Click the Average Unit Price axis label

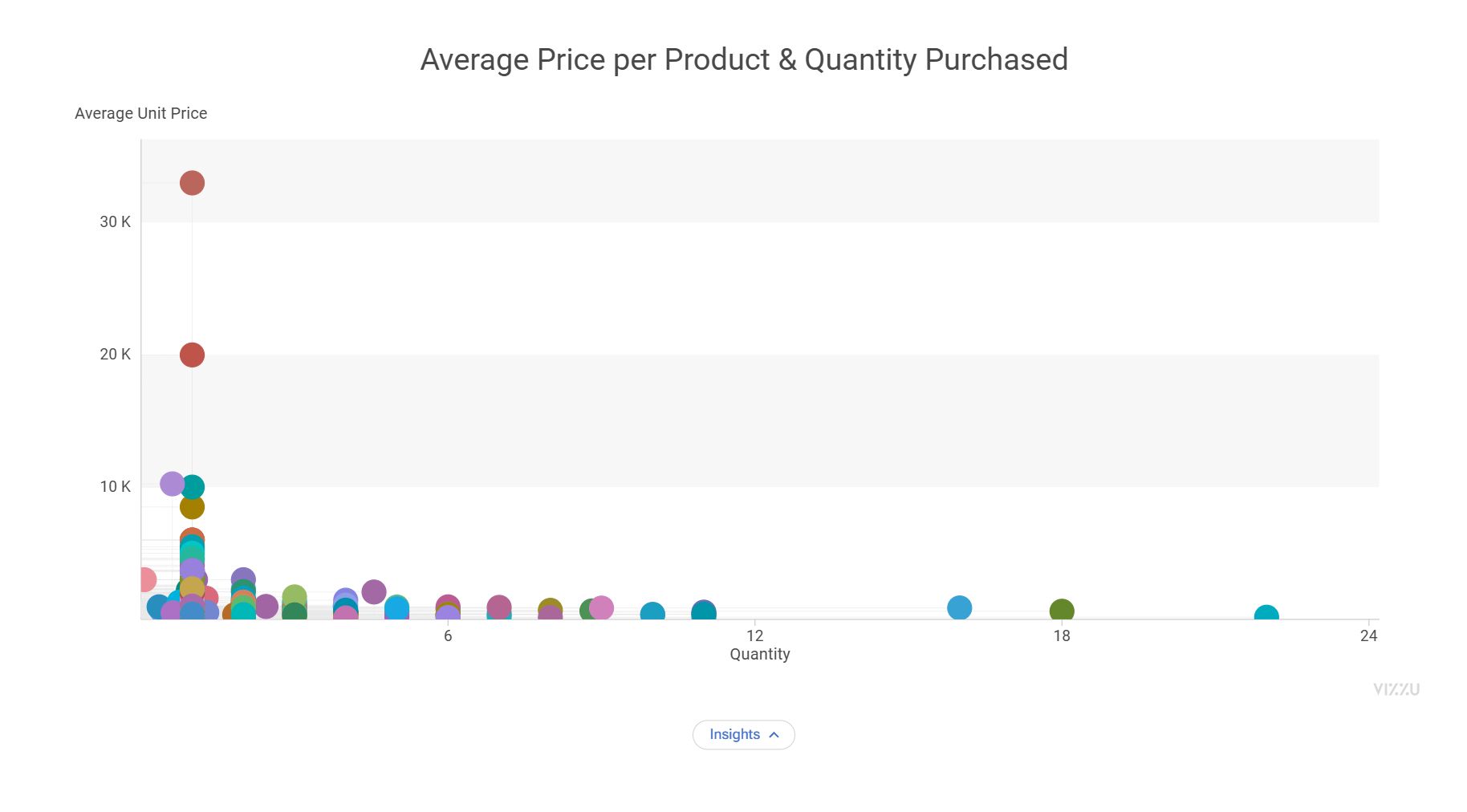point(140,113)
